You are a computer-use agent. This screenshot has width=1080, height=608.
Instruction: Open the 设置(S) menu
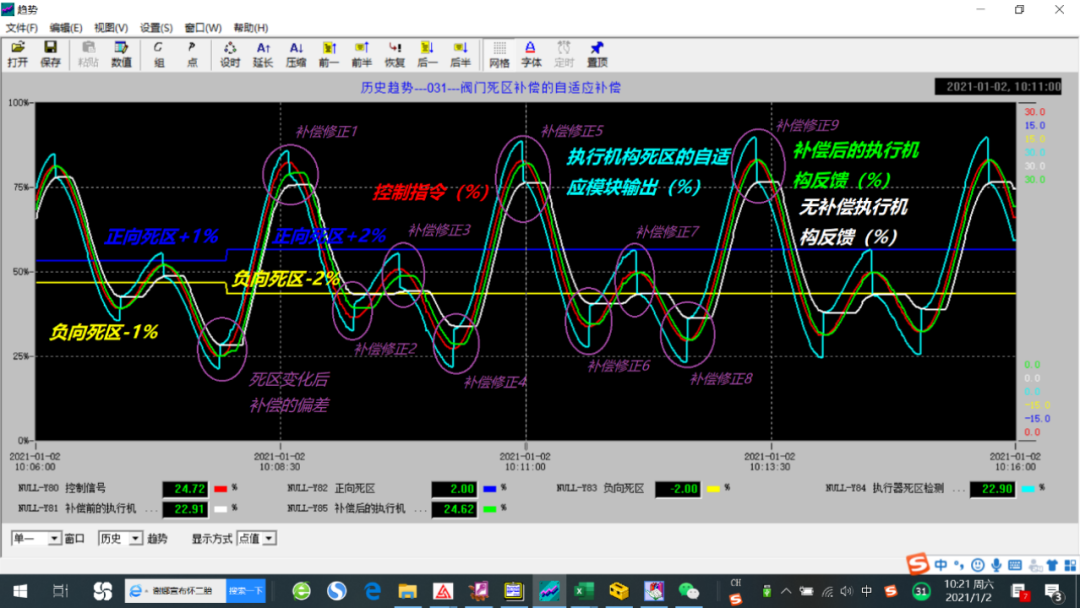156,28
